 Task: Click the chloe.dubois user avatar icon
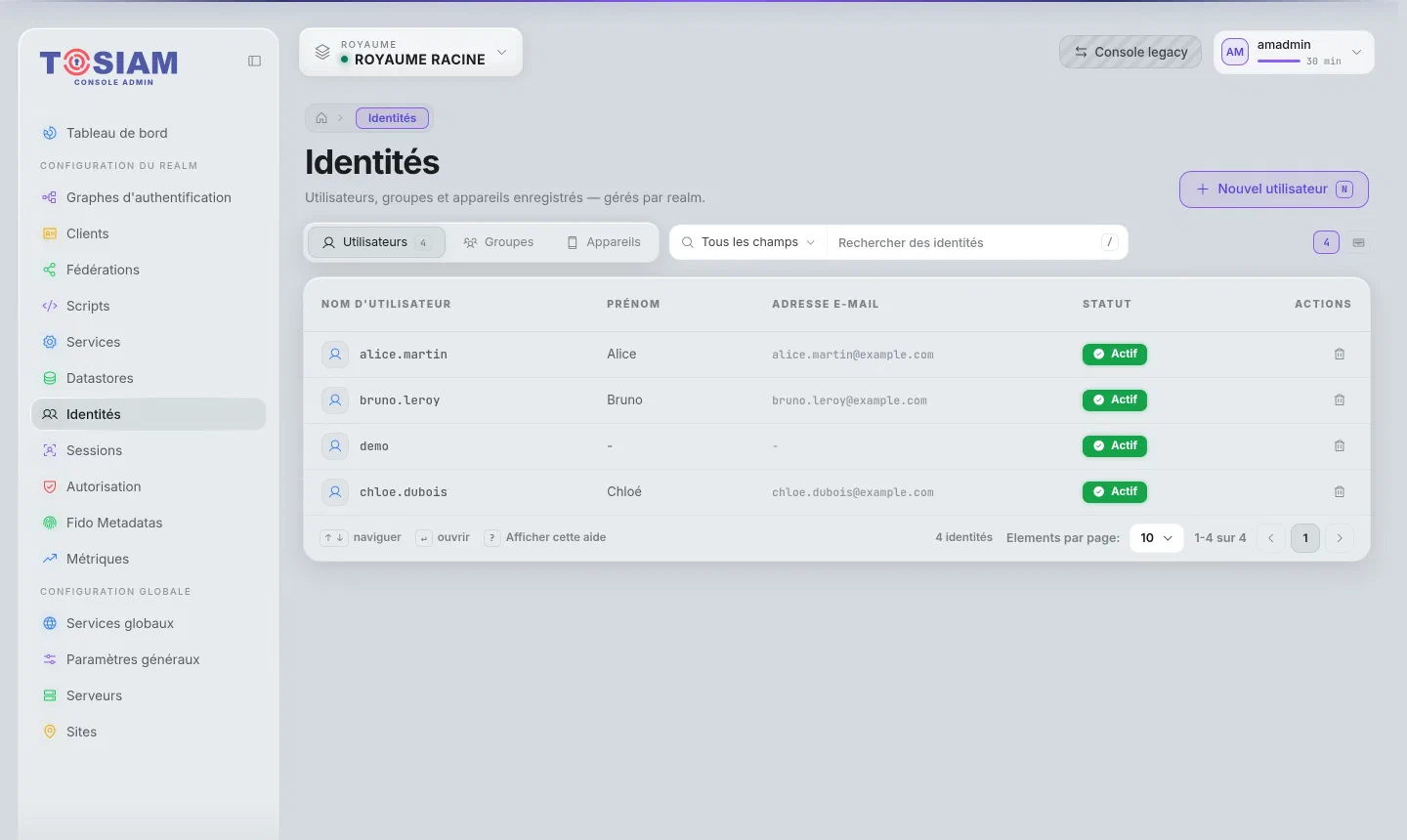(x=335, y=492)
